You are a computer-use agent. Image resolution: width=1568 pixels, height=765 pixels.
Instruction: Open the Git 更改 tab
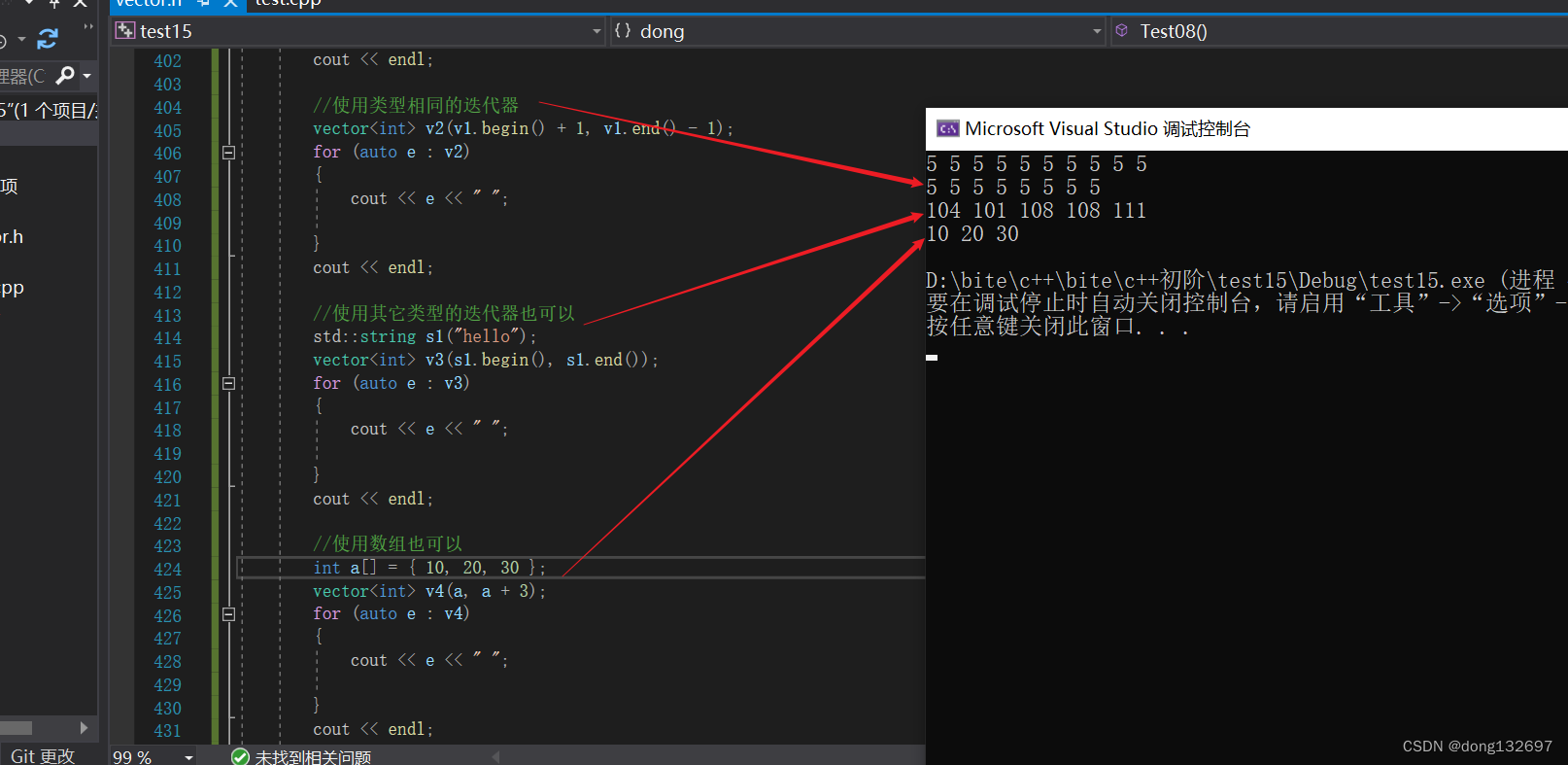click(43, 755)
